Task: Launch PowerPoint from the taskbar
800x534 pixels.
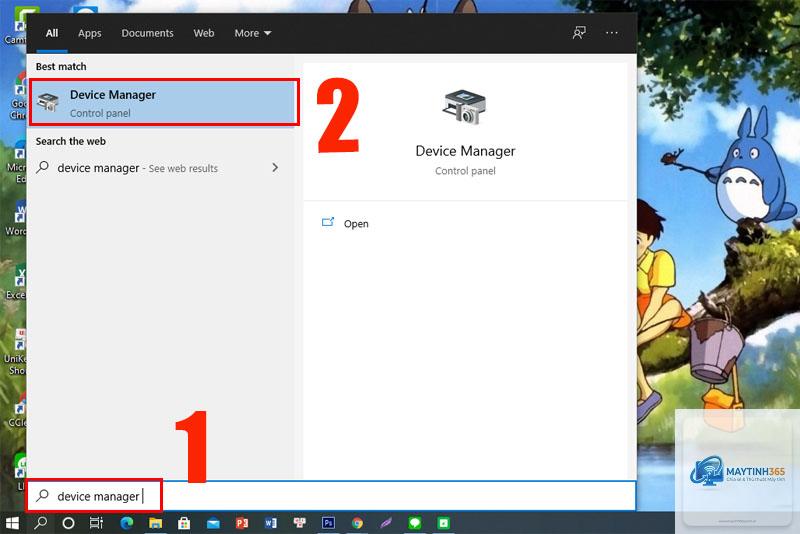Action: [x=242, y=523]
